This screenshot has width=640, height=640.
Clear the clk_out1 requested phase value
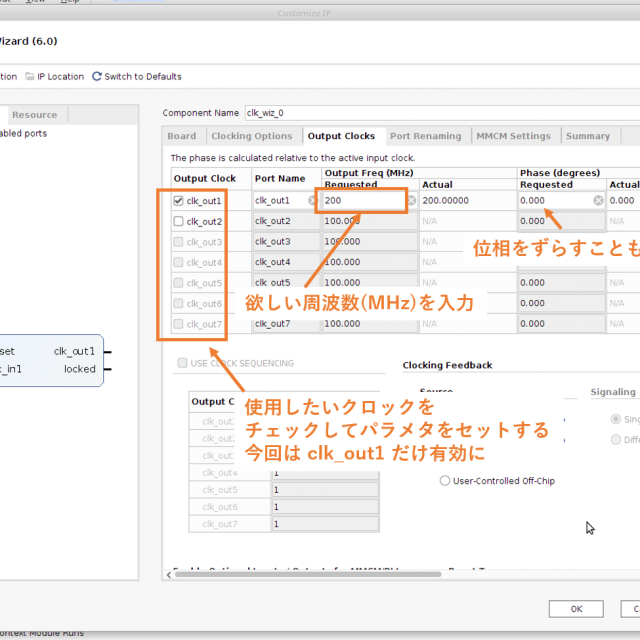[x=598, y=201]
